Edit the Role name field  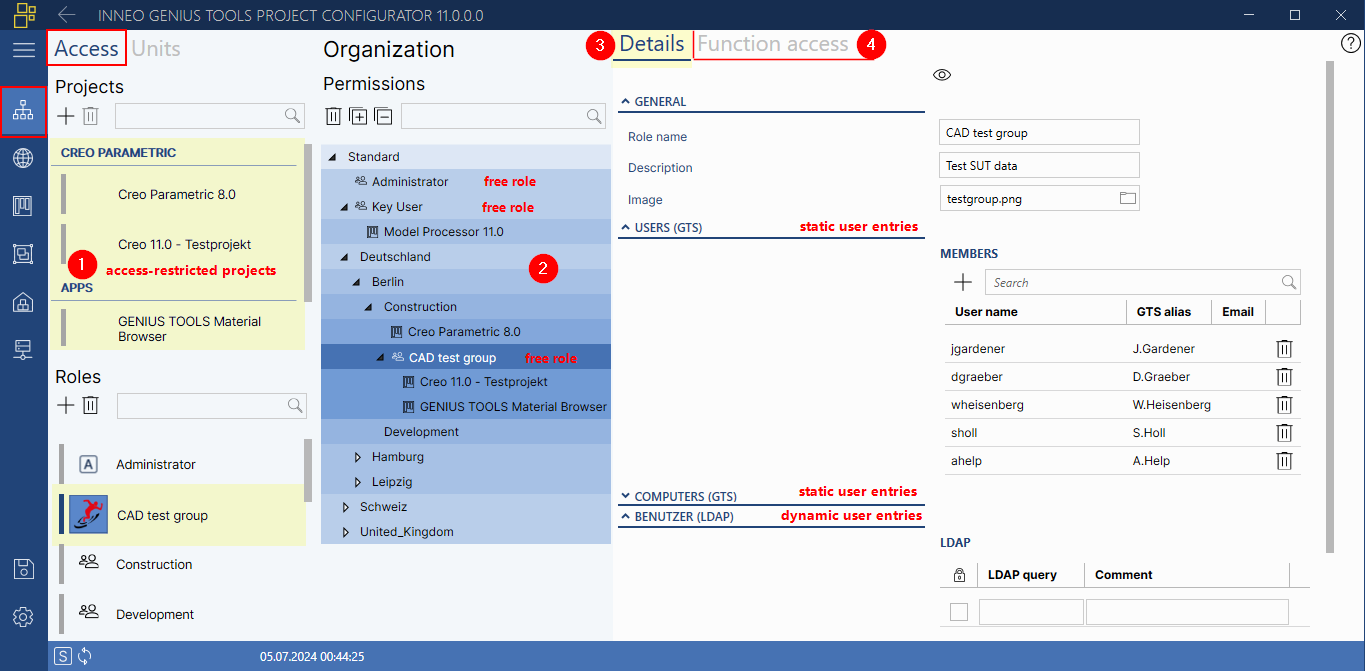[x=1040, y=133]
